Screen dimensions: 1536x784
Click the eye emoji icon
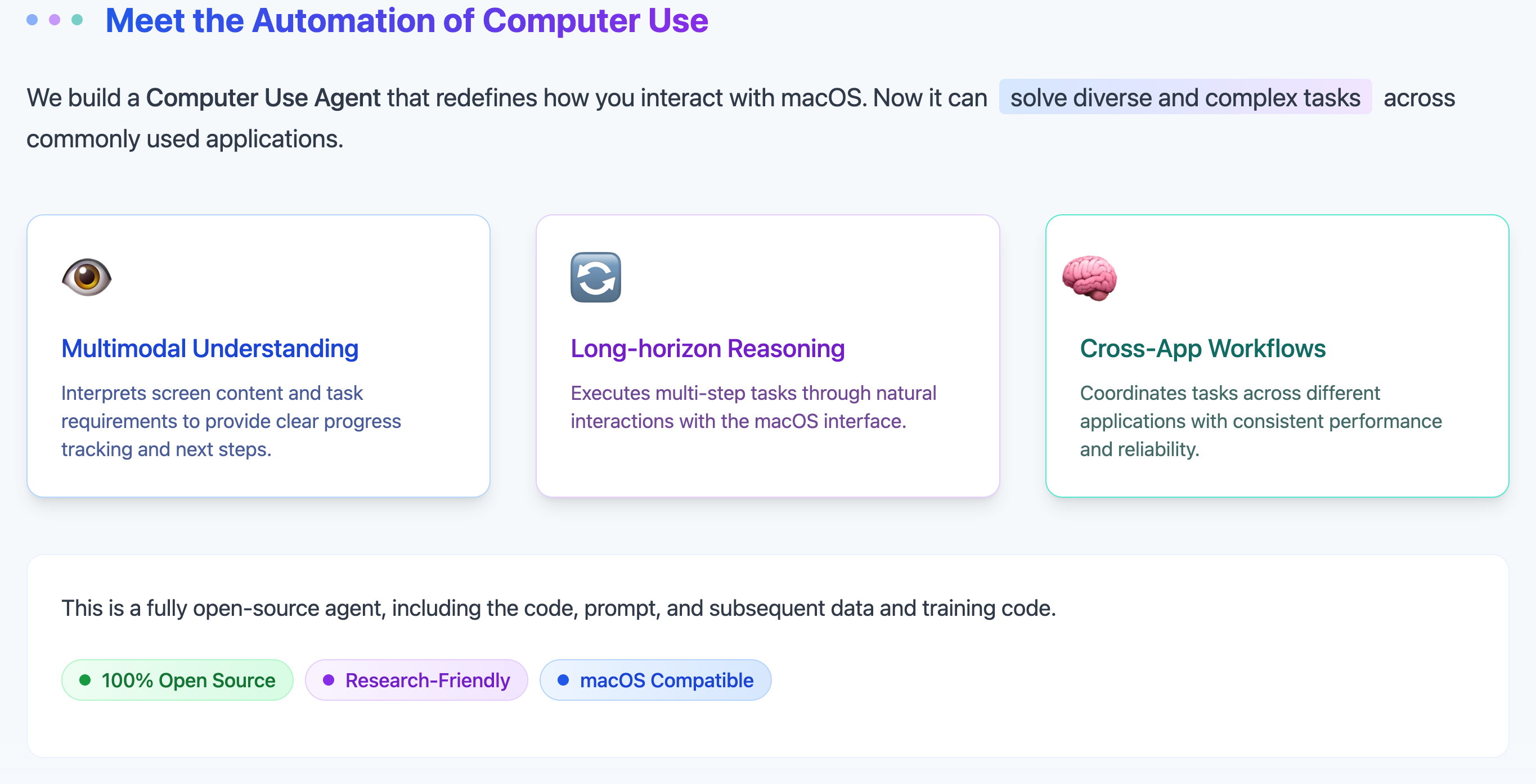click(87, 277)
